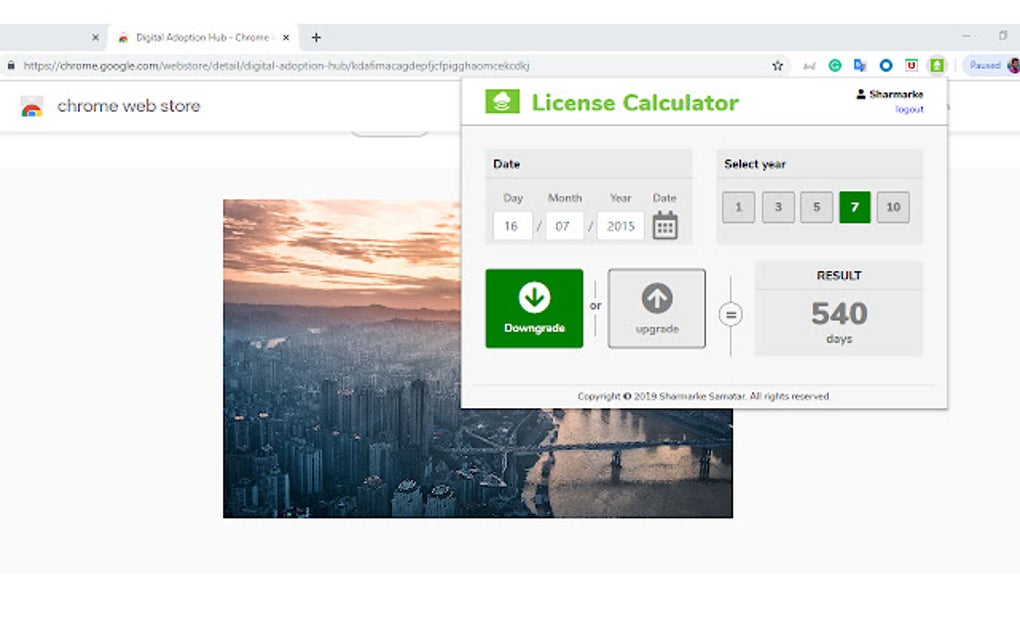Click the Chrome Web Store logo
Image resolution: width=1020 pixels, height=638 pixels.
coord(30,105)
